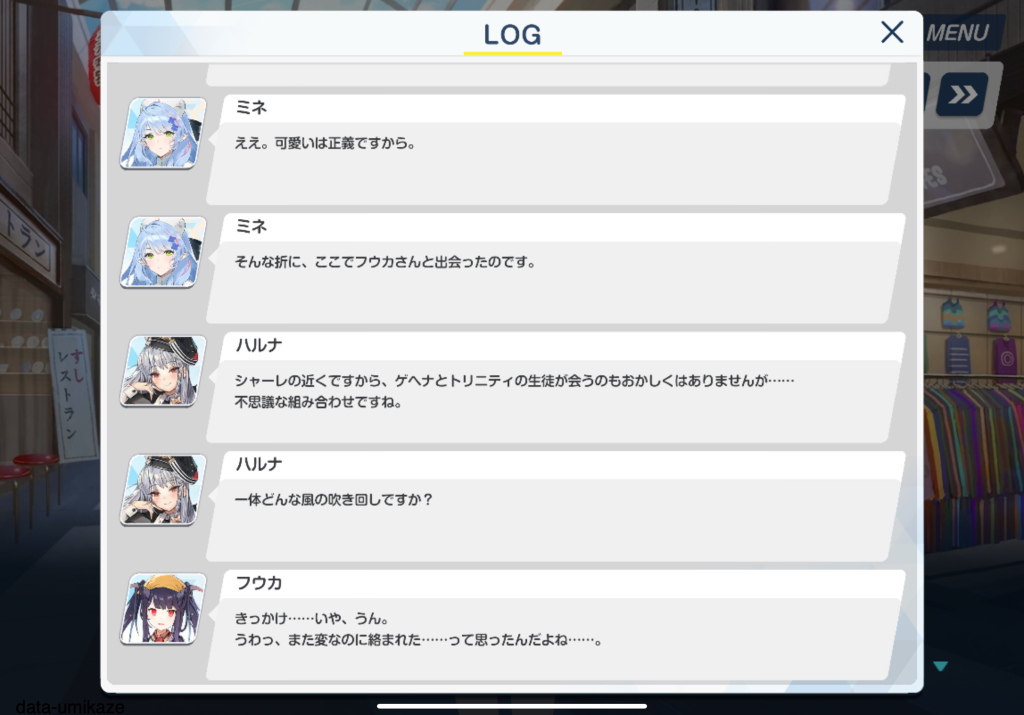
Task: Tap the double-arrow skip icon
Action: [961, 95]
